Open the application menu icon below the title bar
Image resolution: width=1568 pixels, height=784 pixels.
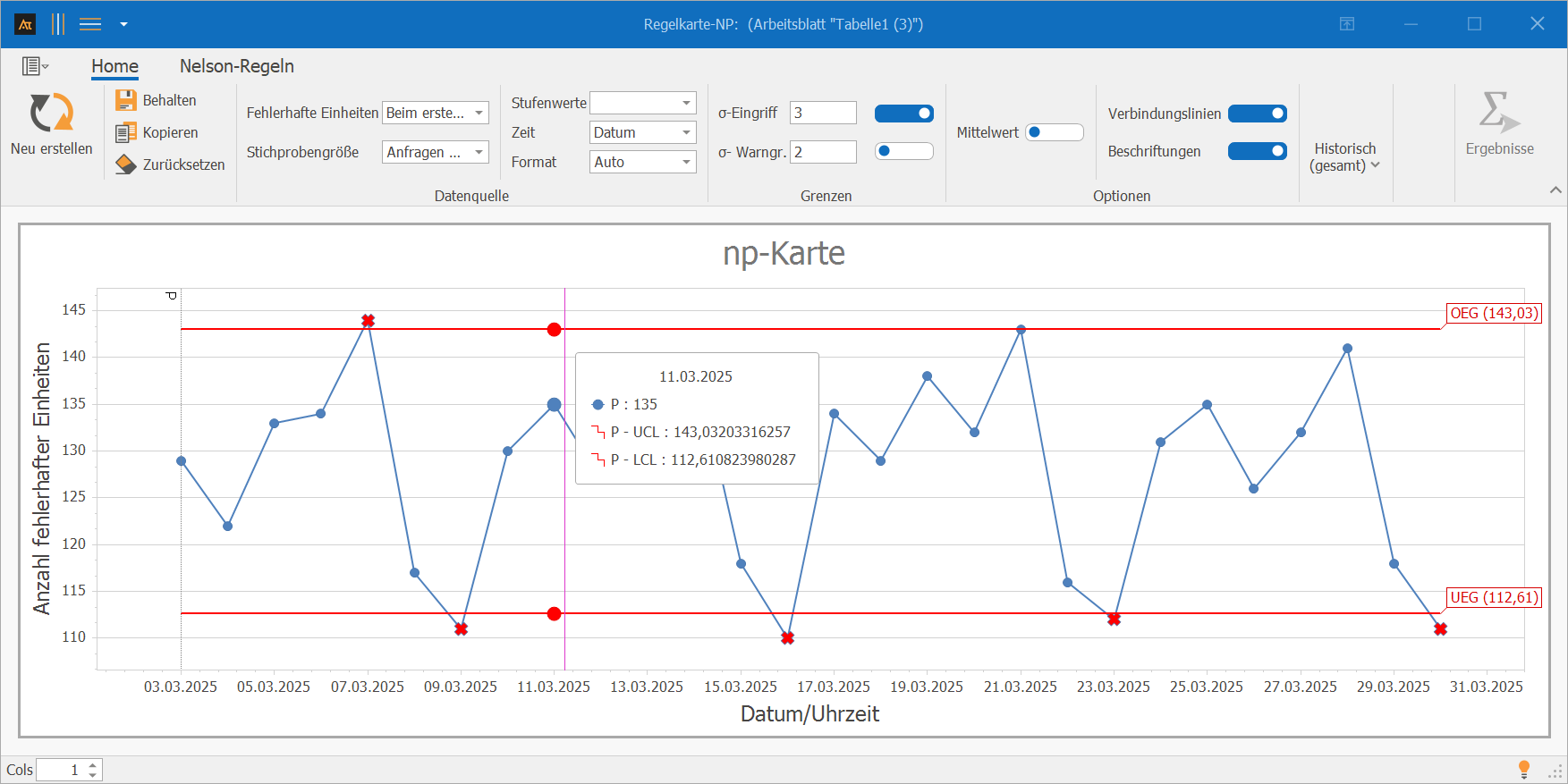[35, 66]
